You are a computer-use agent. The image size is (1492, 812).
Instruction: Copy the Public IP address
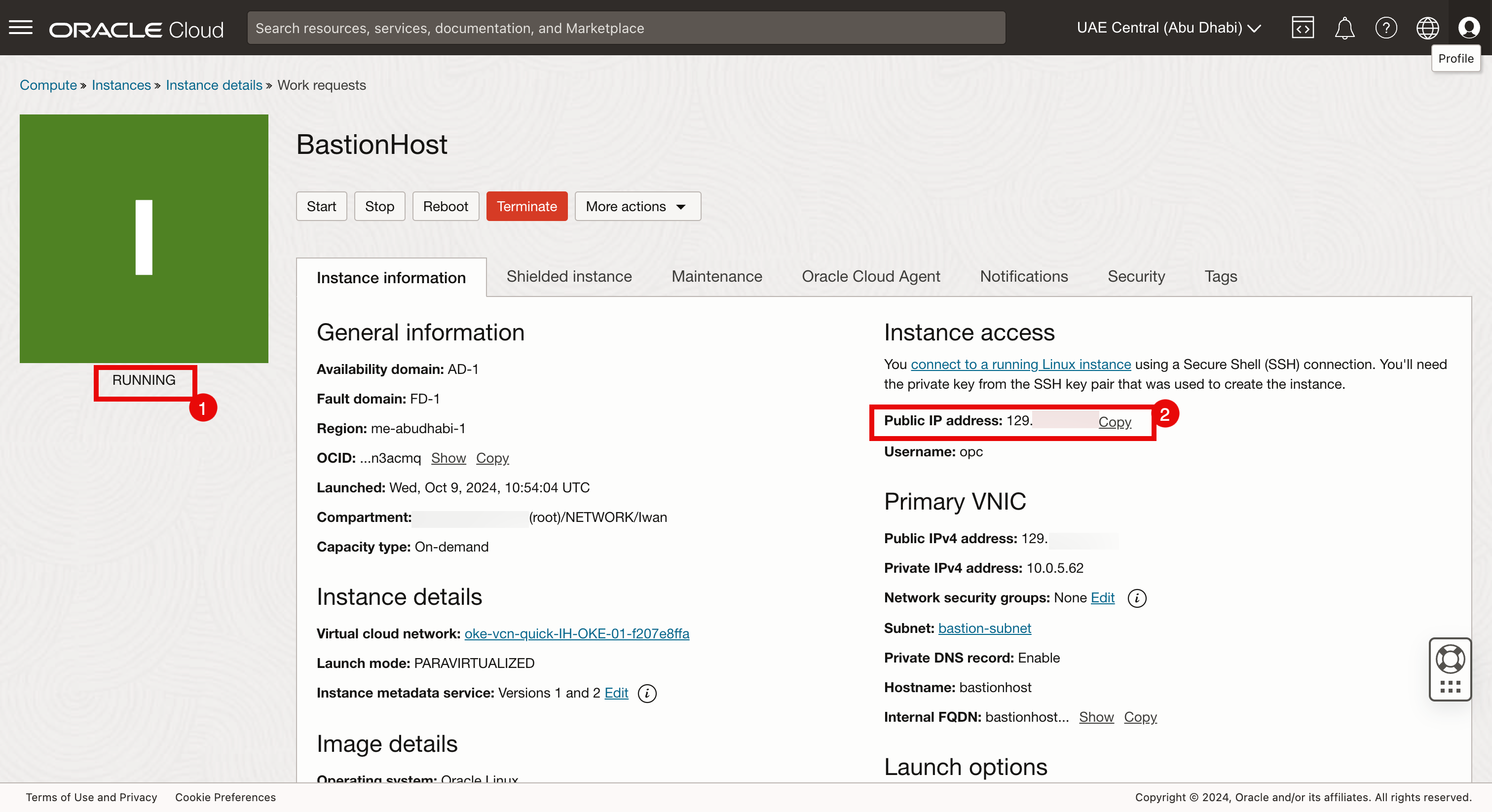(1115, 422)
